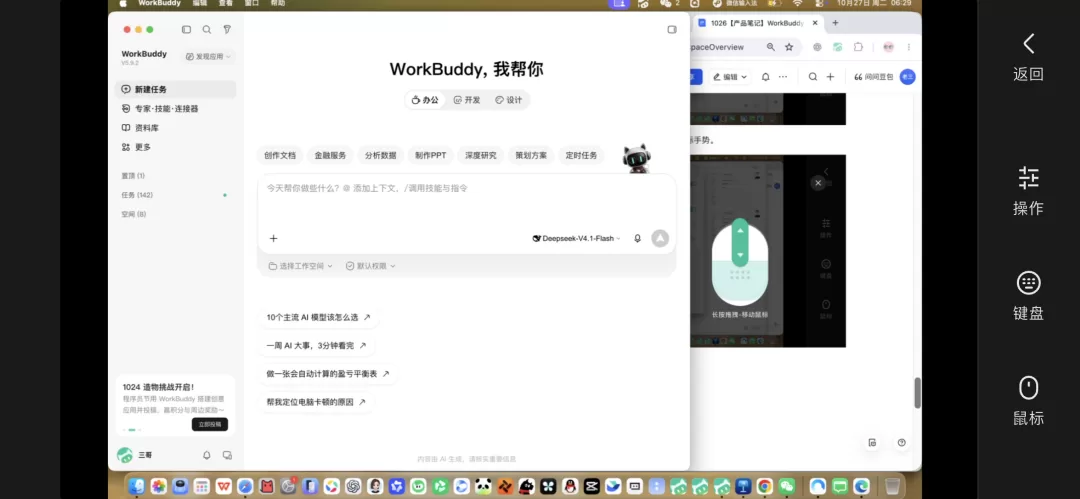1080x499 pixels.
Task: Tap 鼠标 in the remote control panel
Action: tap(1028, 401)
